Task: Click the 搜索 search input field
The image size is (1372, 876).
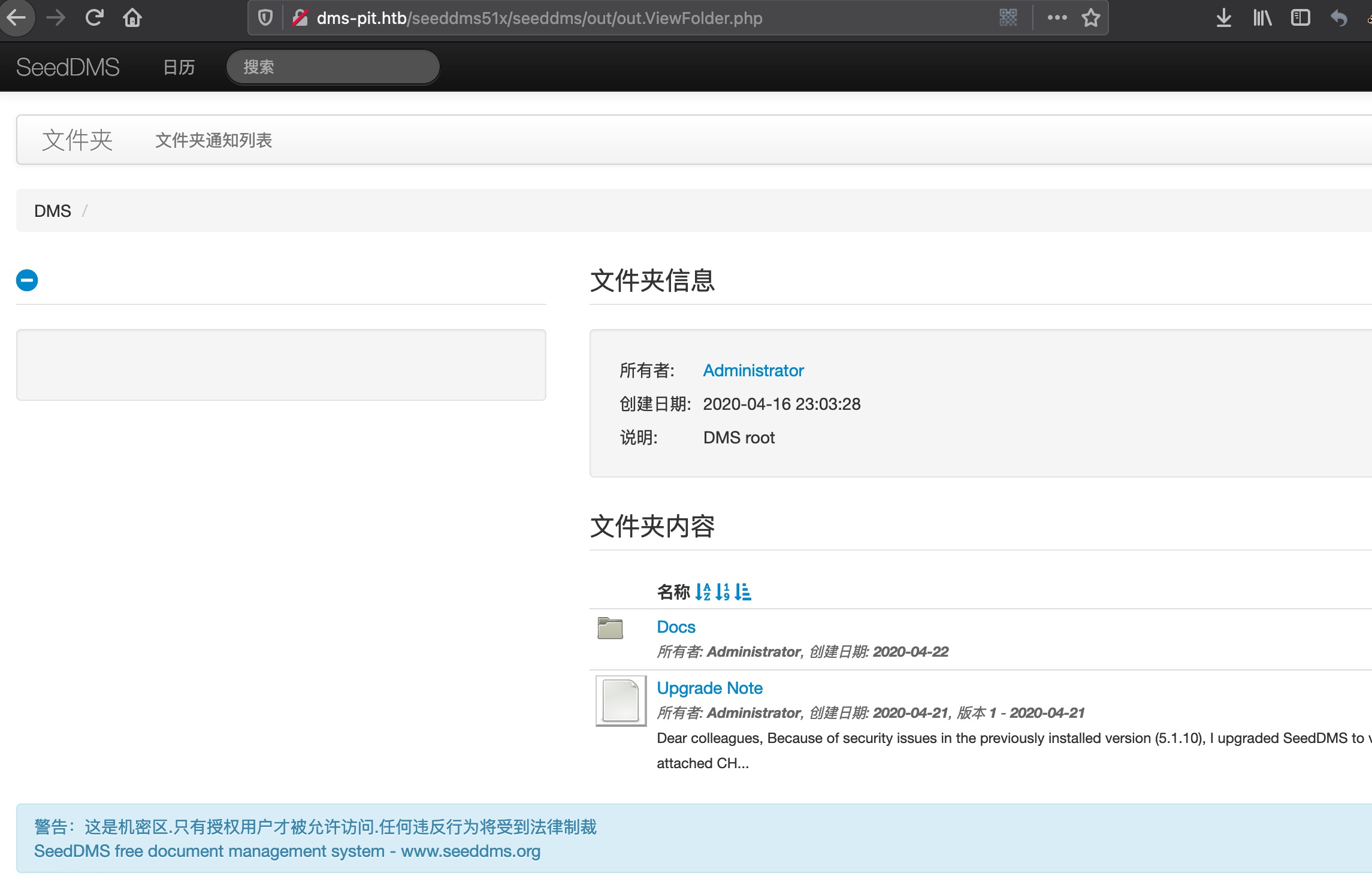Action: 333,67
